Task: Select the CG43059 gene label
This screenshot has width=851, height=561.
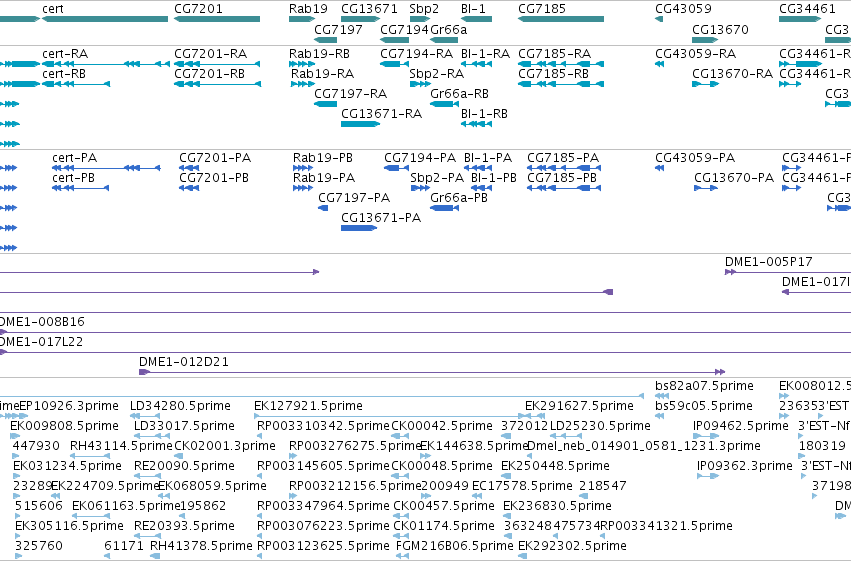Action: tap(683, 9)
